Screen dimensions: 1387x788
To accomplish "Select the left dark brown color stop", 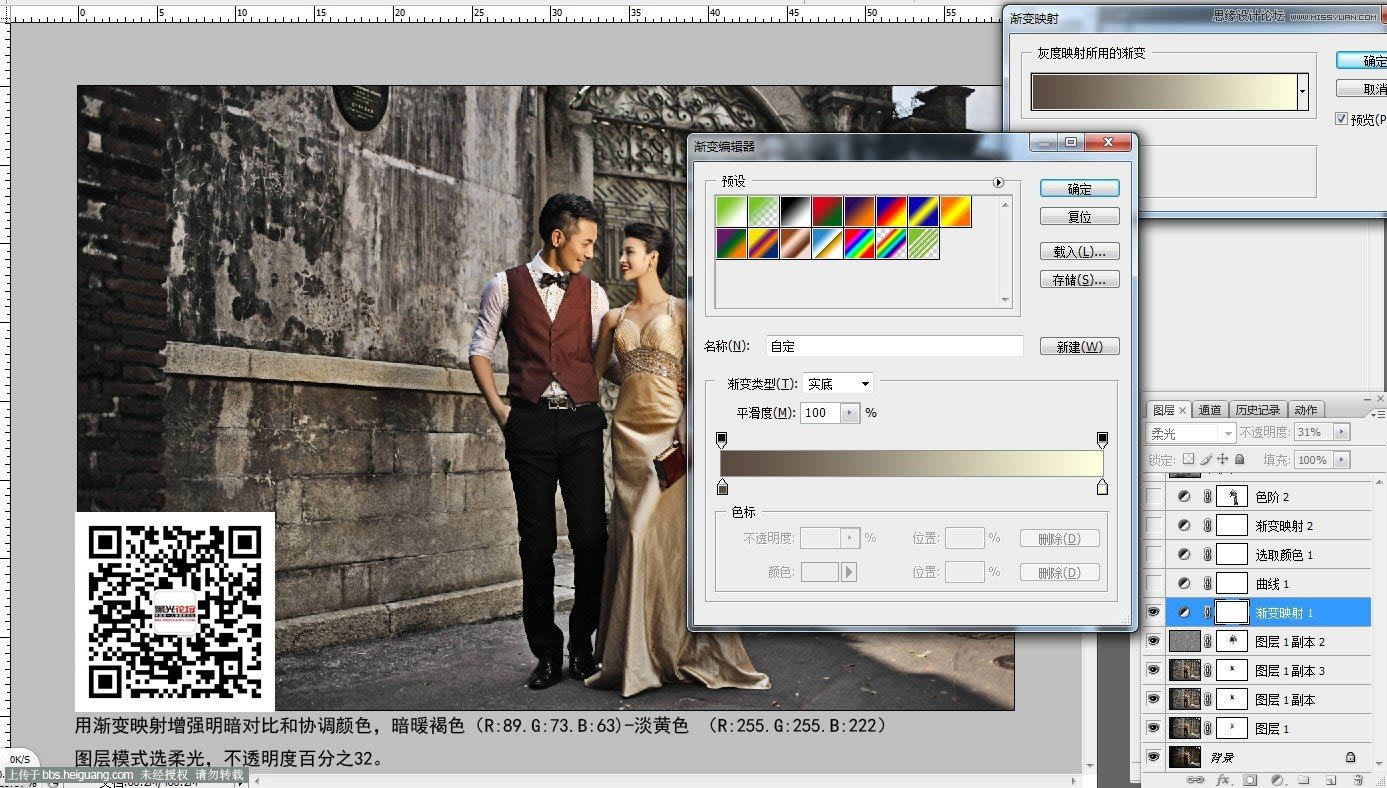I will (x=722, y=487).
